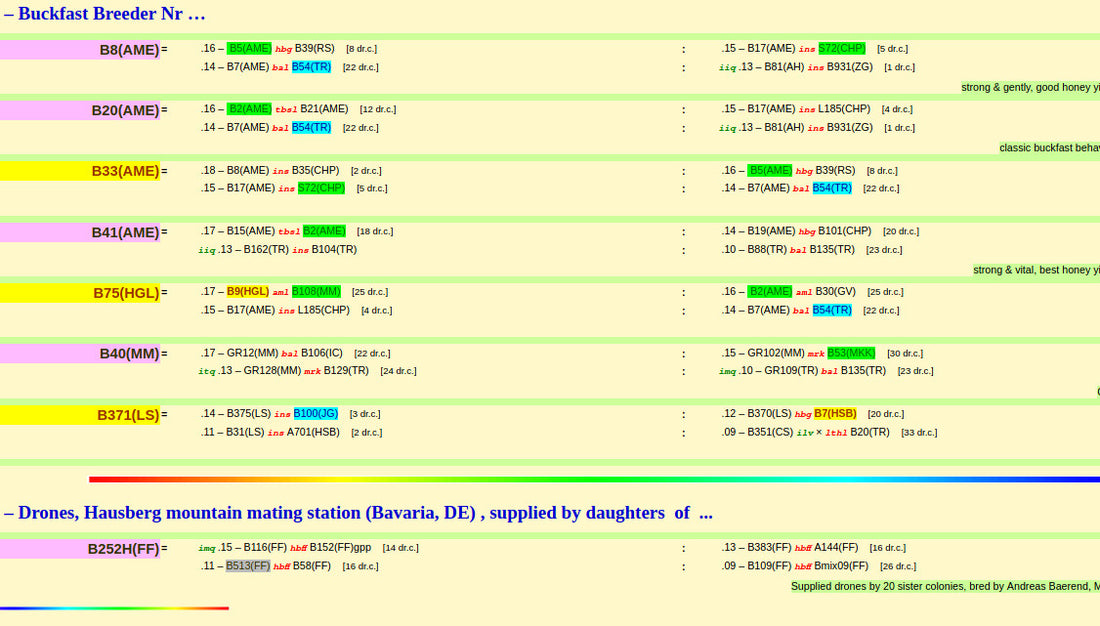Select green-highlighted B108(MM) ancestor

pos(316,292)
